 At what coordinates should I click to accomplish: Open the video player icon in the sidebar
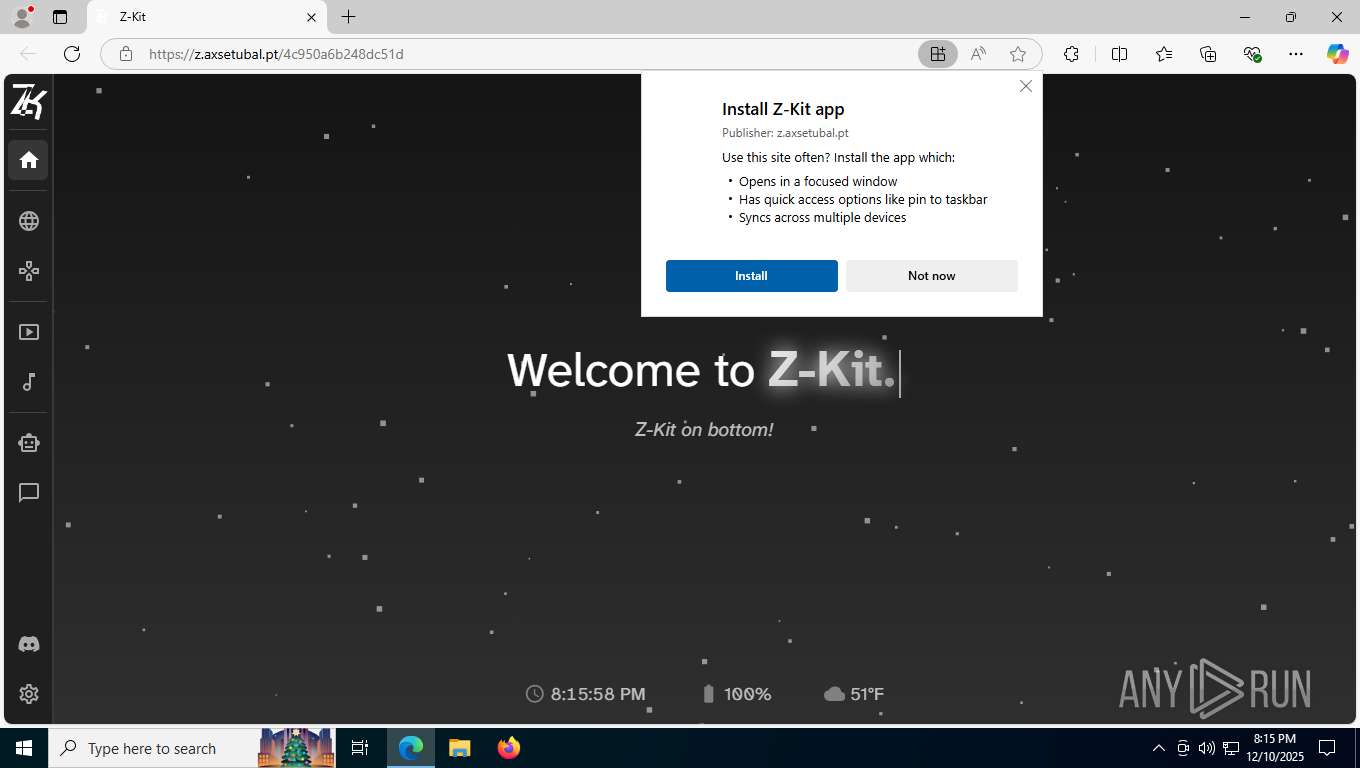coord(28,332)
